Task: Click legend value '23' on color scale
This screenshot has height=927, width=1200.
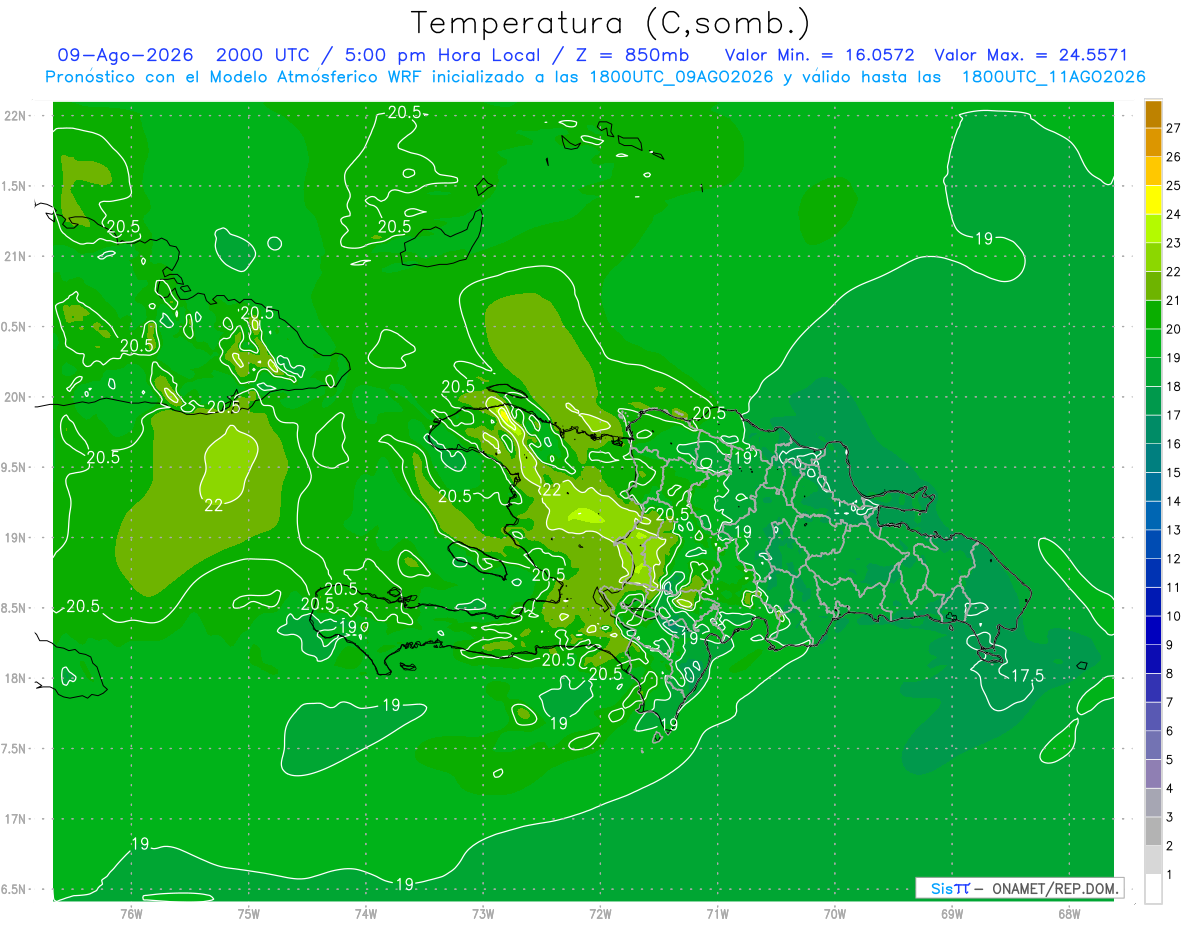Action: [1173, 243]
